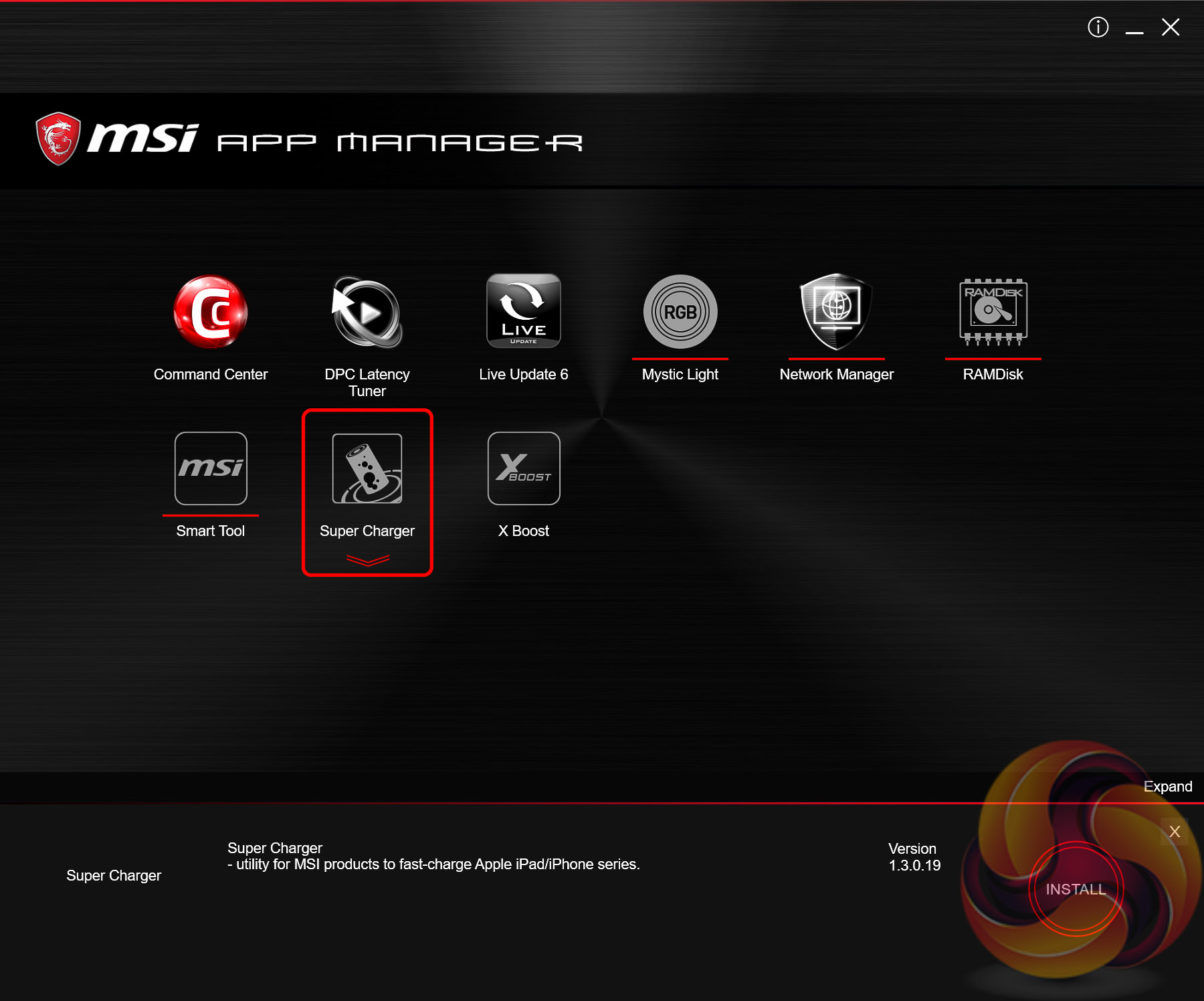Collapse the Super Charger details chevron
Screen dimensions: 1204x1001
[x=368, y=560]
